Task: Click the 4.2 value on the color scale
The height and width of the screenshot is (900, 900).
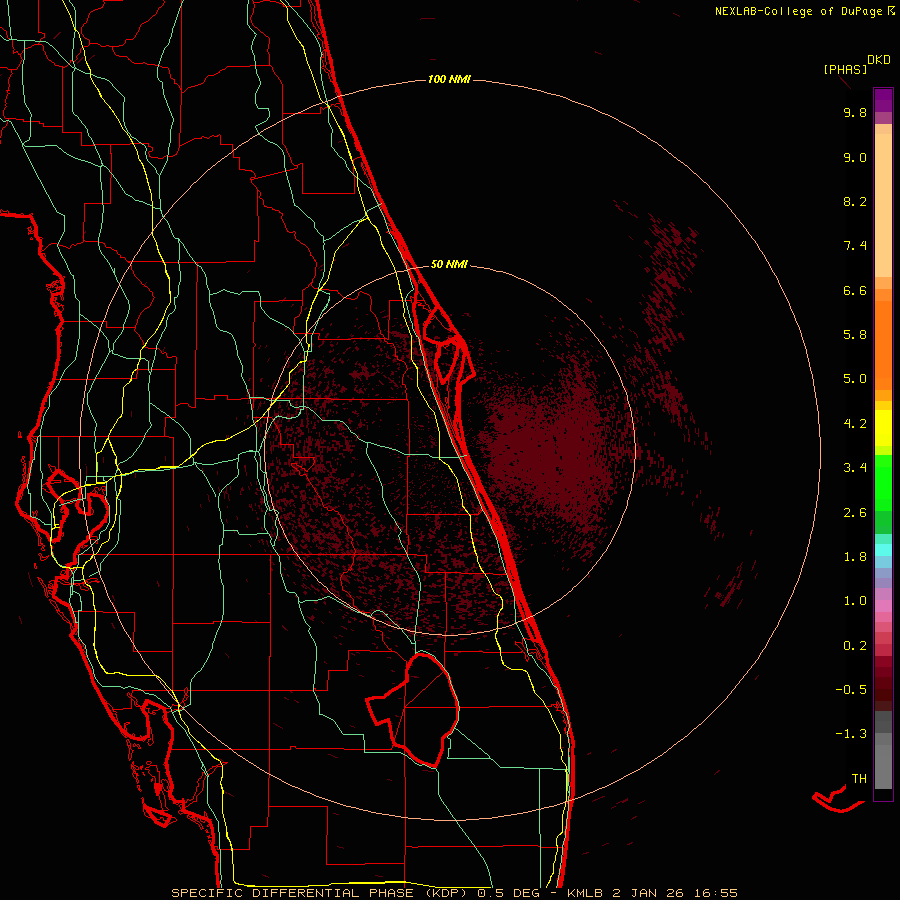Action: pyautogui.click(x=855, y=424)
